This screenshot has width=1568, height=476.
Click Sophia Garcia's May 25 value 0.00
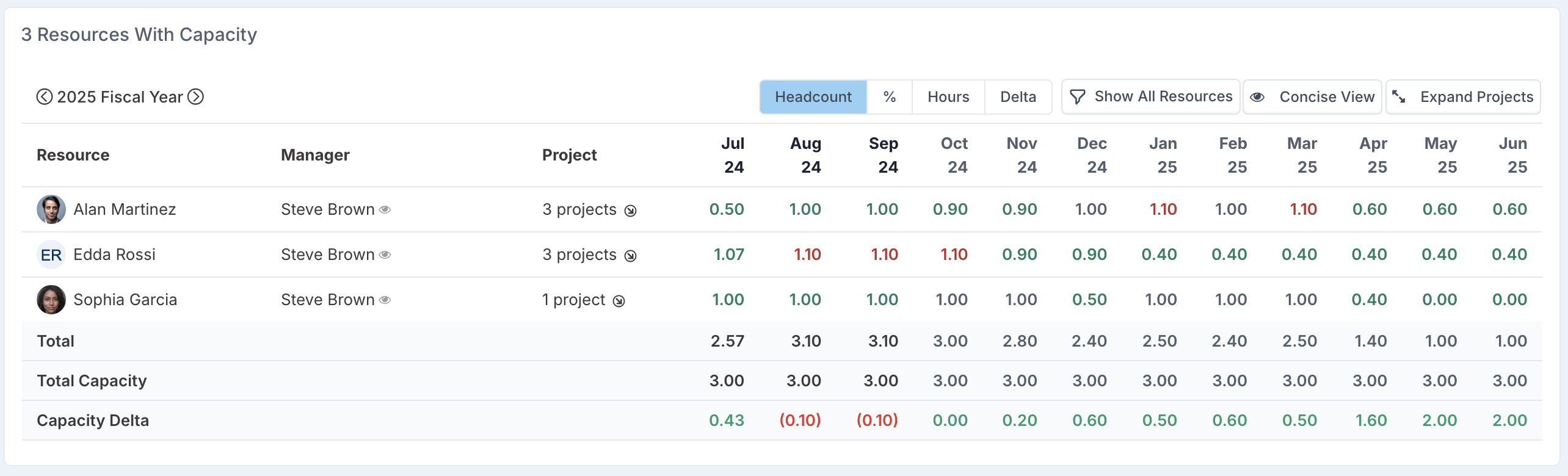[1439, 300]
